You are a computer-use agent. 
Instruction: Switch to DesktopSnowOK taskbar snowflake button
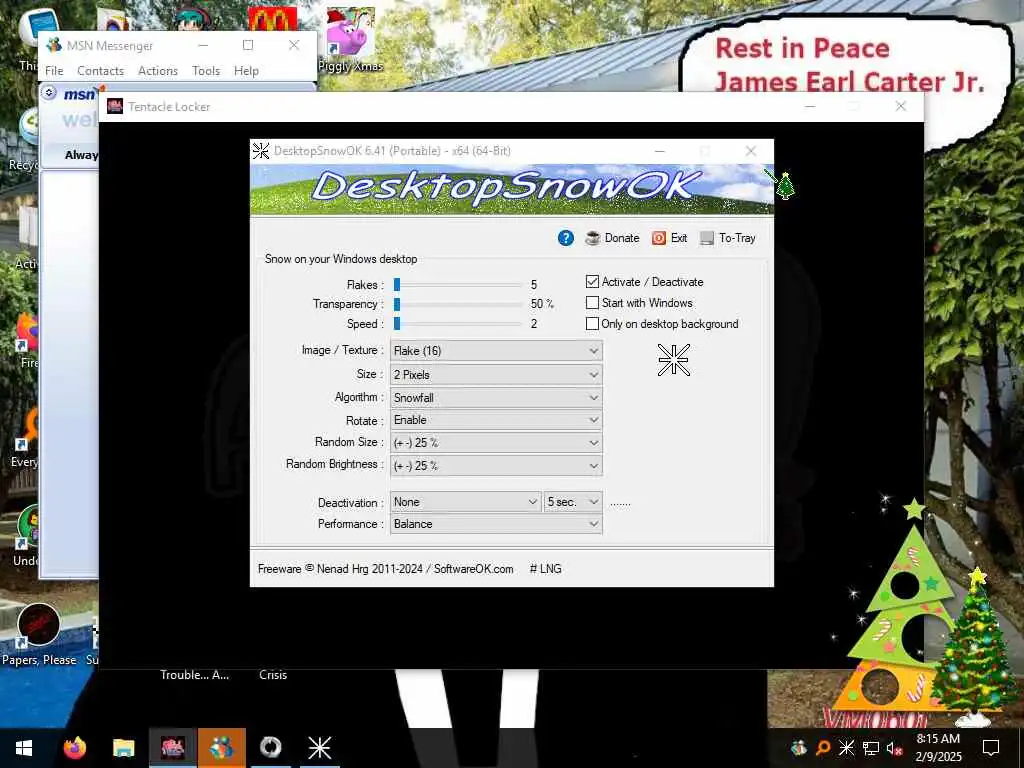tap(319, 748)
